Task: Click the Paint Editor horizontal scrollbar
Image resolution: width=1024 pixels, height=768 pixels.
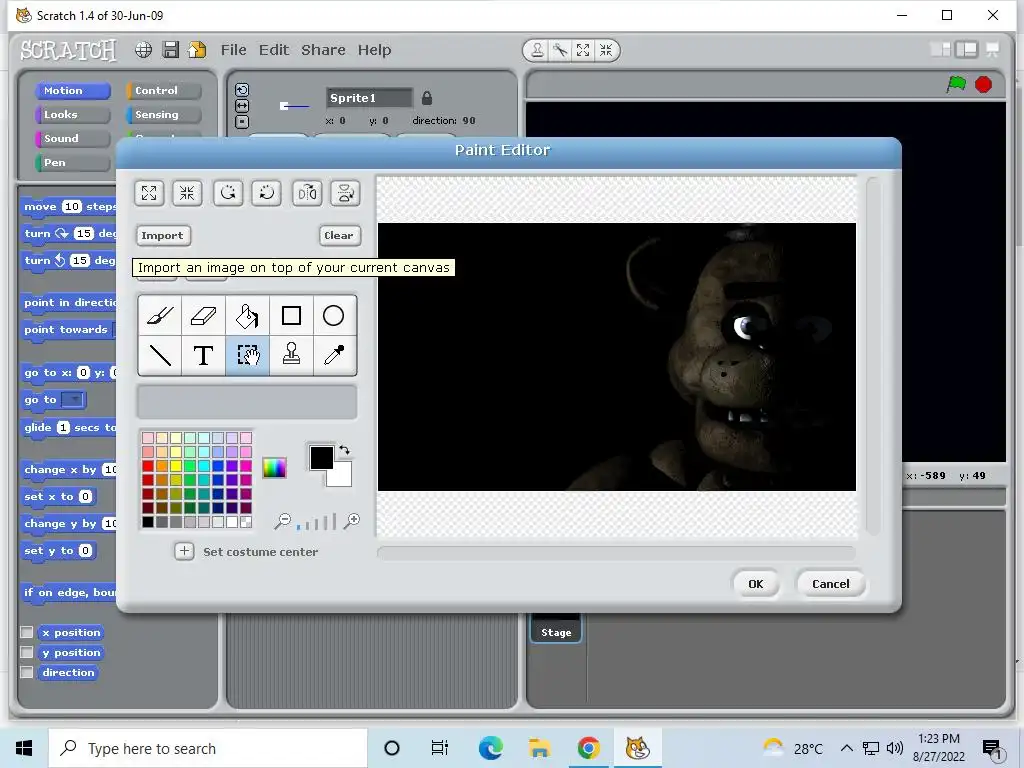Action: point(616,553)
